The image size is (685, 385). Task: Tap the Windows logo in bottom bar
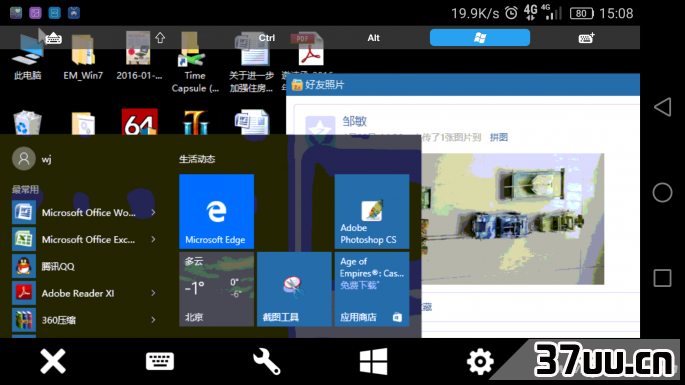click(373, 361)
